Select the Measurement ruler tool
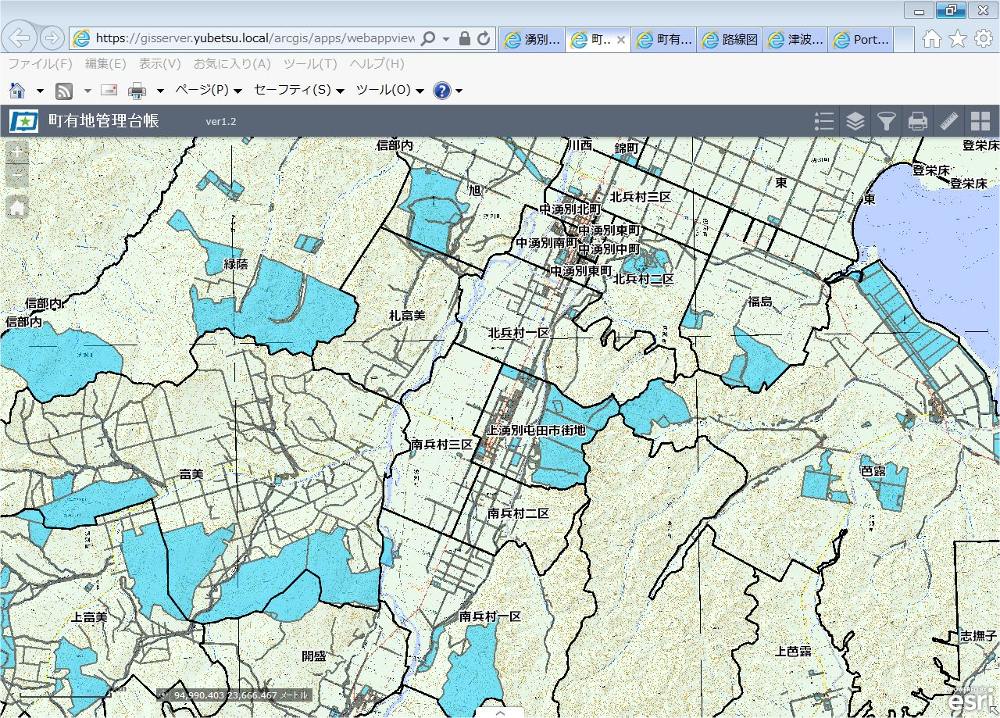1000x718 pixels. coord(948,122)
